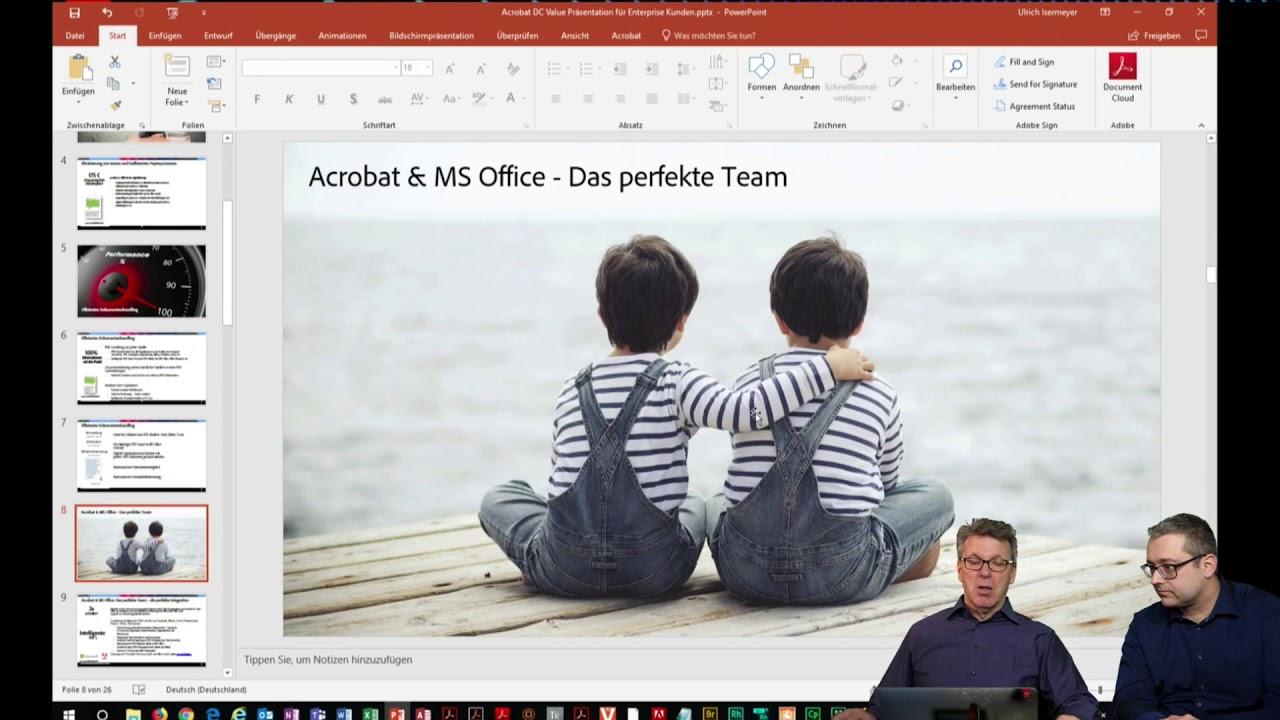Viewport: 1280px width, 720px height.
Task: Toggle text shadow (S)
Action: [x=353, y=99]
